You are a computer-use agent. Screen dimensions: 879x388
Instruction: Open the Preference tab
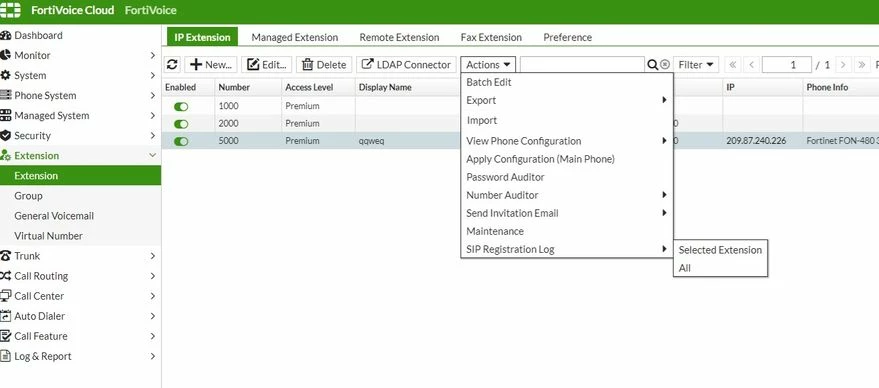coord(567,38)
